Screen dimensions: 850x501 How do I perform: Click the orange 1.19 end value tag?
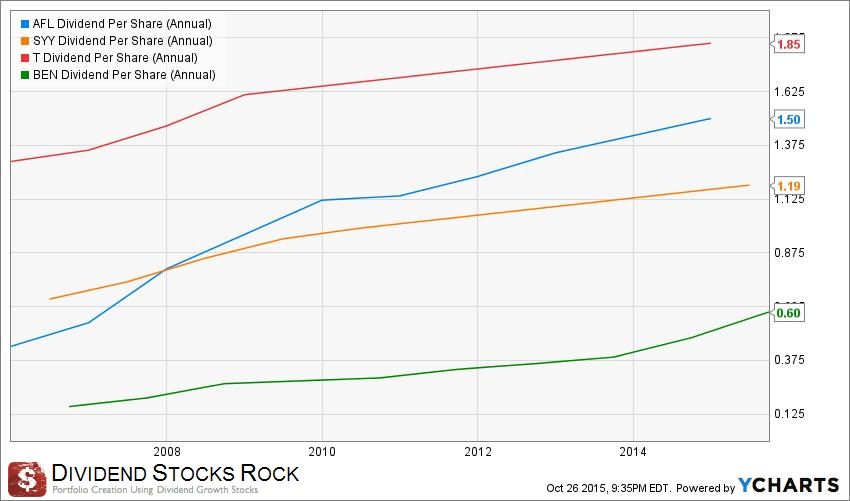tap(788, 186)
